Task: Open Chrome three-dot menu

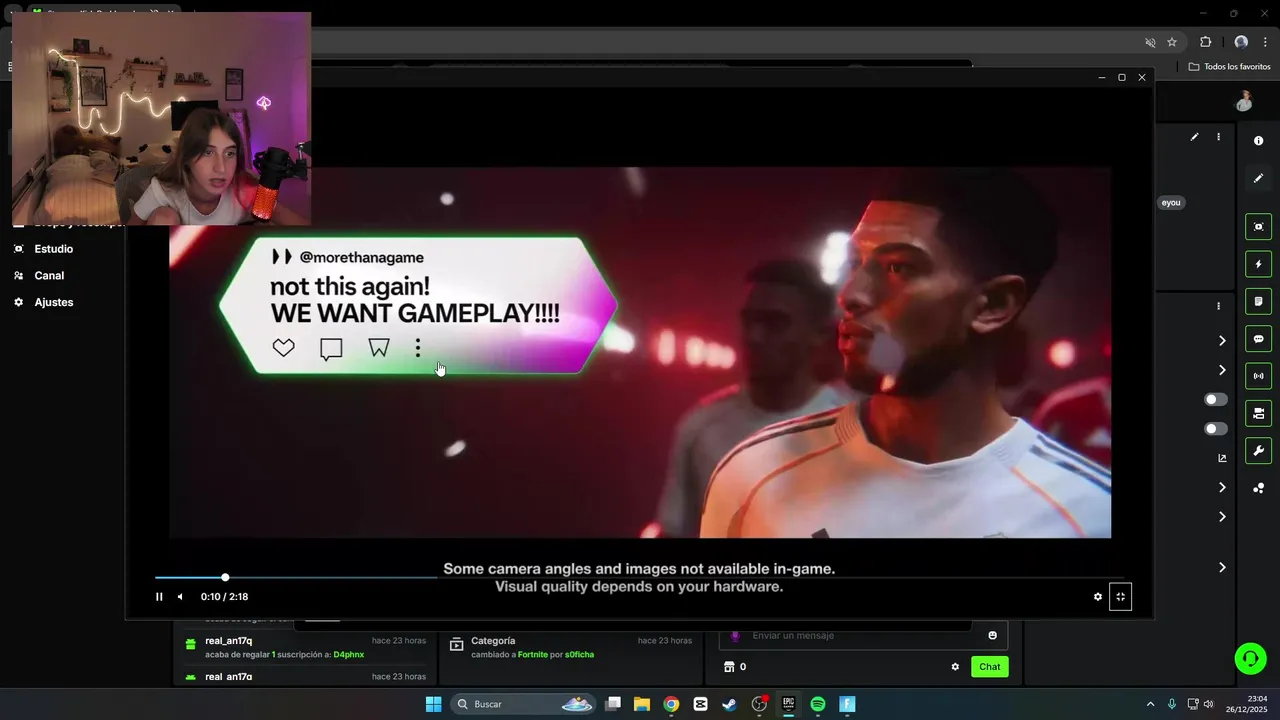Action: [x=1266, y=42]
